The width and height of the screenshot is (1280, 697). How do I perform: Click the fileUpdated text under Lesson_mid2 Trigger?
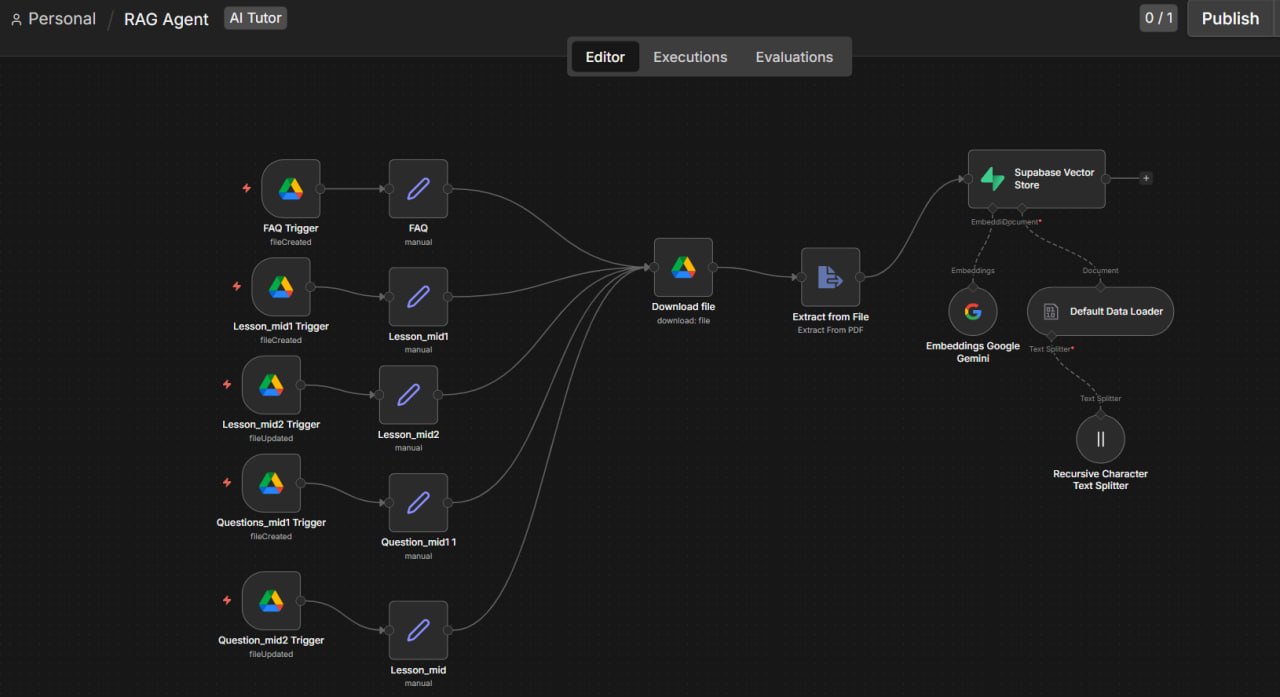click(271, 438)
